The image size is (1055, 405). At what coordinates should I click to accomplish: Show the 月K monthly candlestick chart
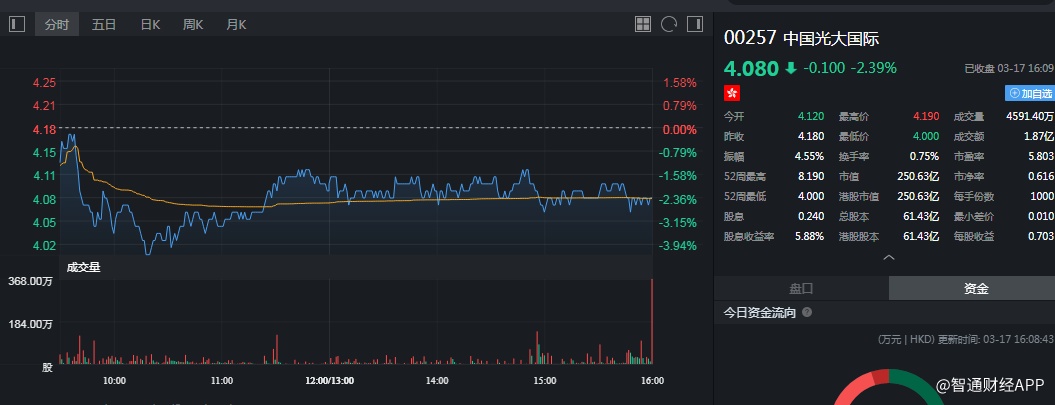click(x=236, y=23)
